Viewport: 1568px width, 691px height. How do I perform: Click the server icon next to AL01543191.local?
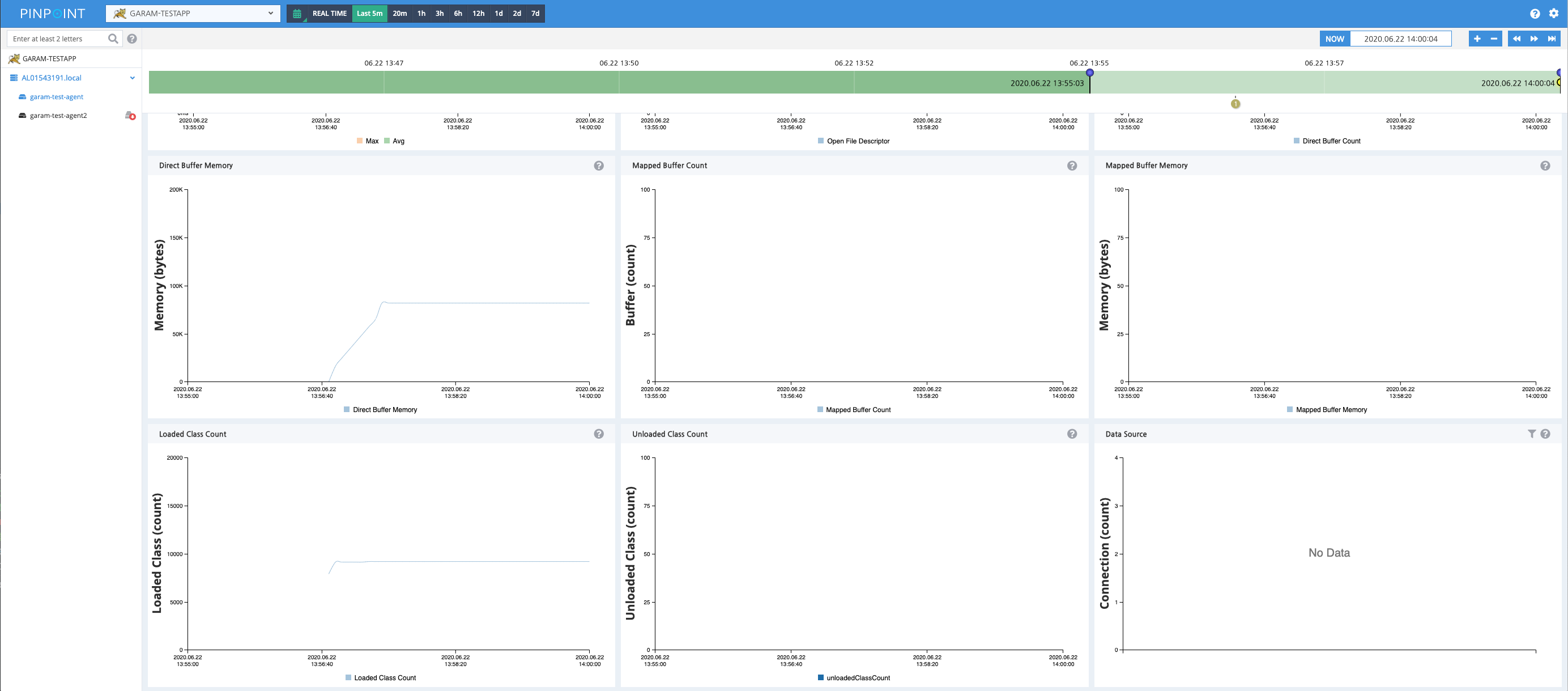pos(14,78)
